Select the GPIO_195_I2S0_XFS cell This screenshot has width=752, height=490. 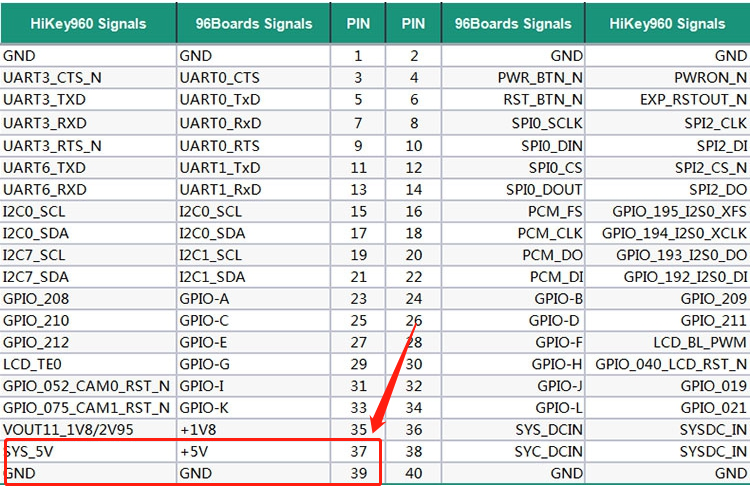[x=667, y=210]
